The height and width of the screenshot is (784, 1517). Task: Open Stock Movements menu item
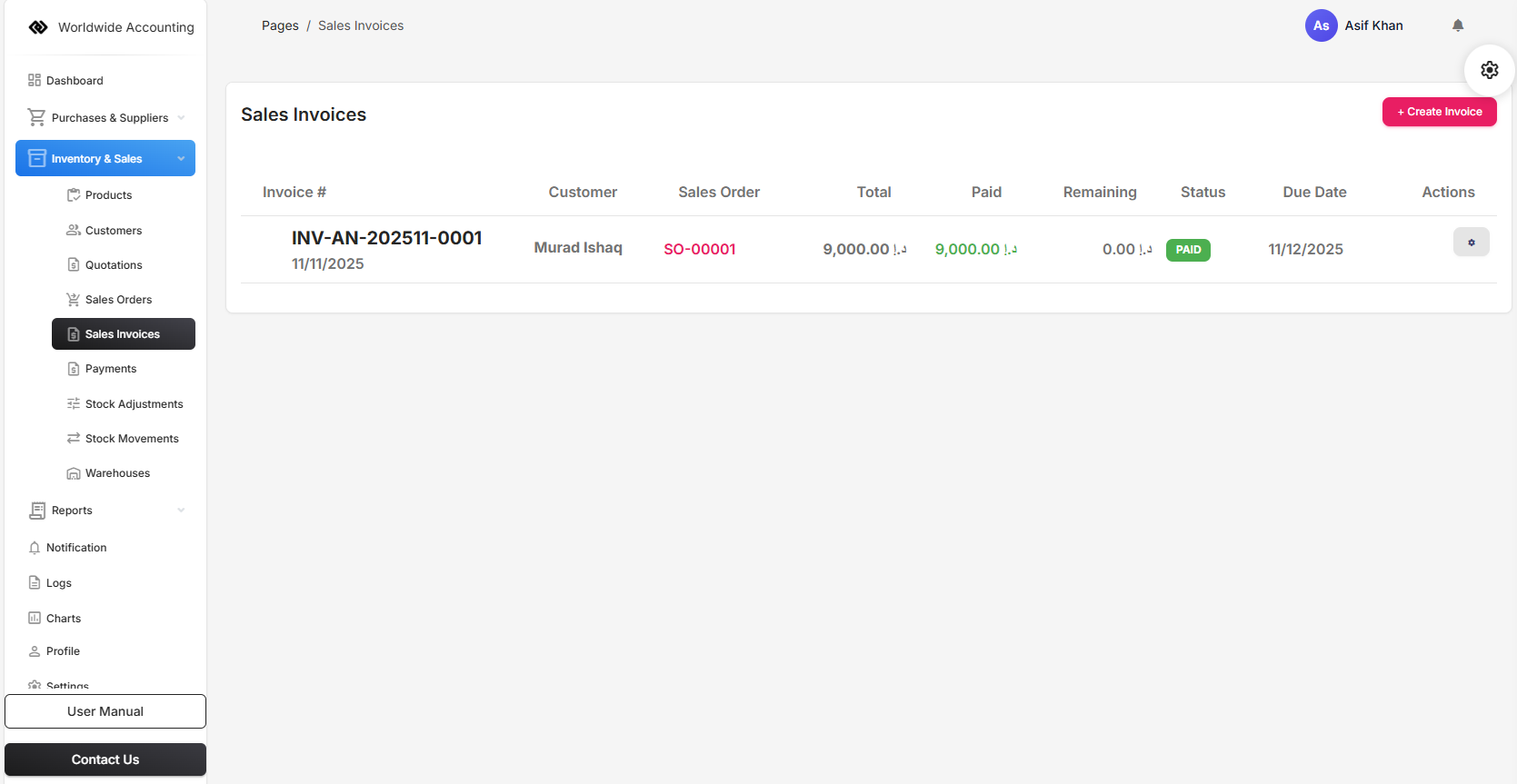coord(132,438)
